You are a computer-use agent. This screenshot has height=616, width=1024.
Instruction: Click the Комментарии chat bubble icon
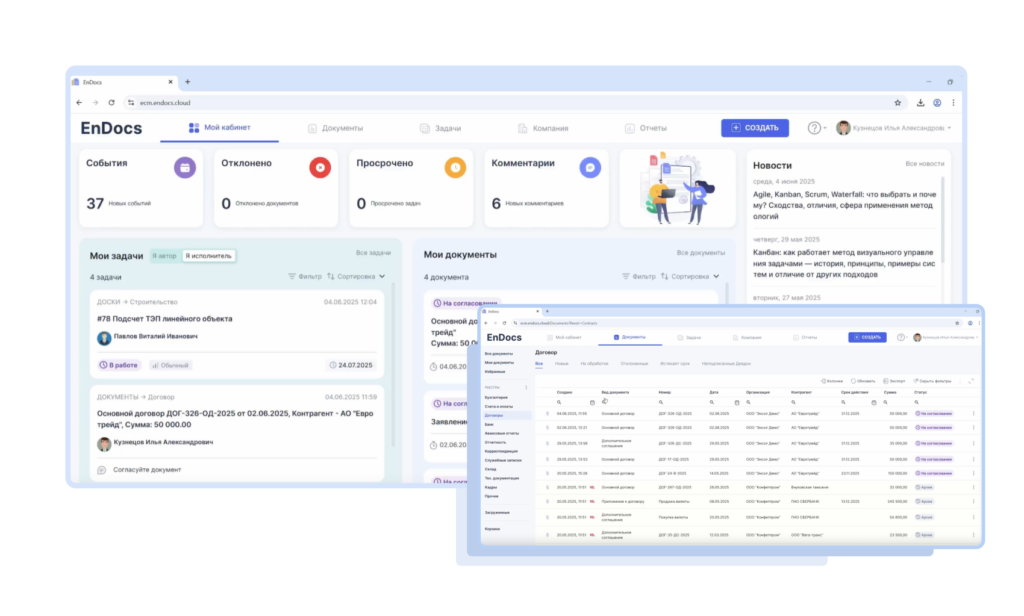(x=591, y=168)
